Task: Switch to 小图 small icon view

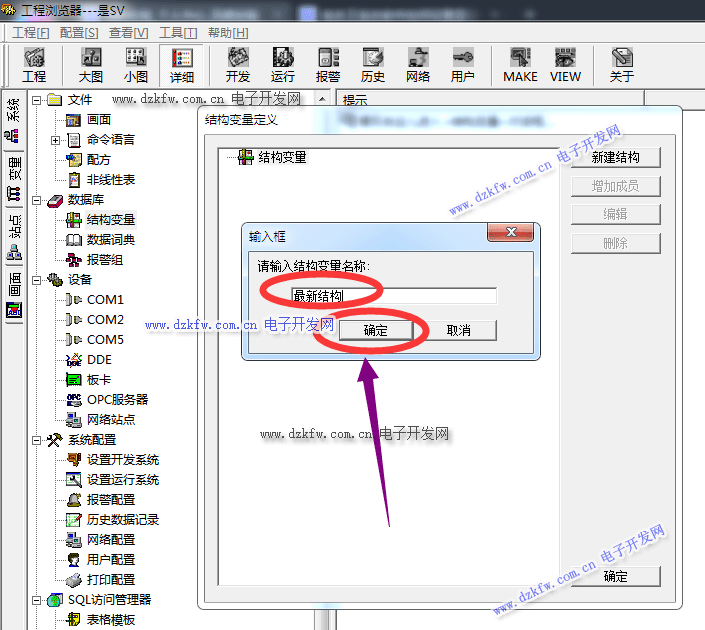Action: [x=136, y=64]
